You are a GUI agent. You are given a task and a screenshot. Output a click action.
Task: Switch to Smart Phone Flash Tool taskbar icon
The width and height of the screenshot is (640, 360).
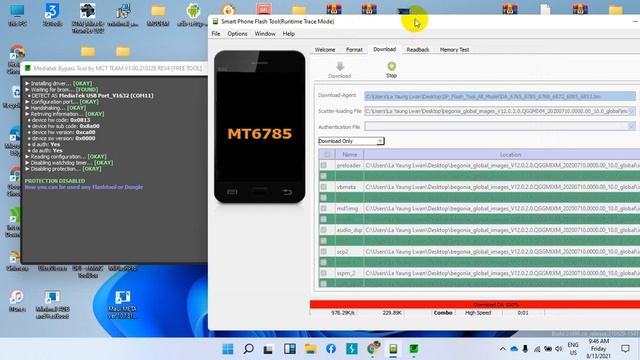[393, 349]
